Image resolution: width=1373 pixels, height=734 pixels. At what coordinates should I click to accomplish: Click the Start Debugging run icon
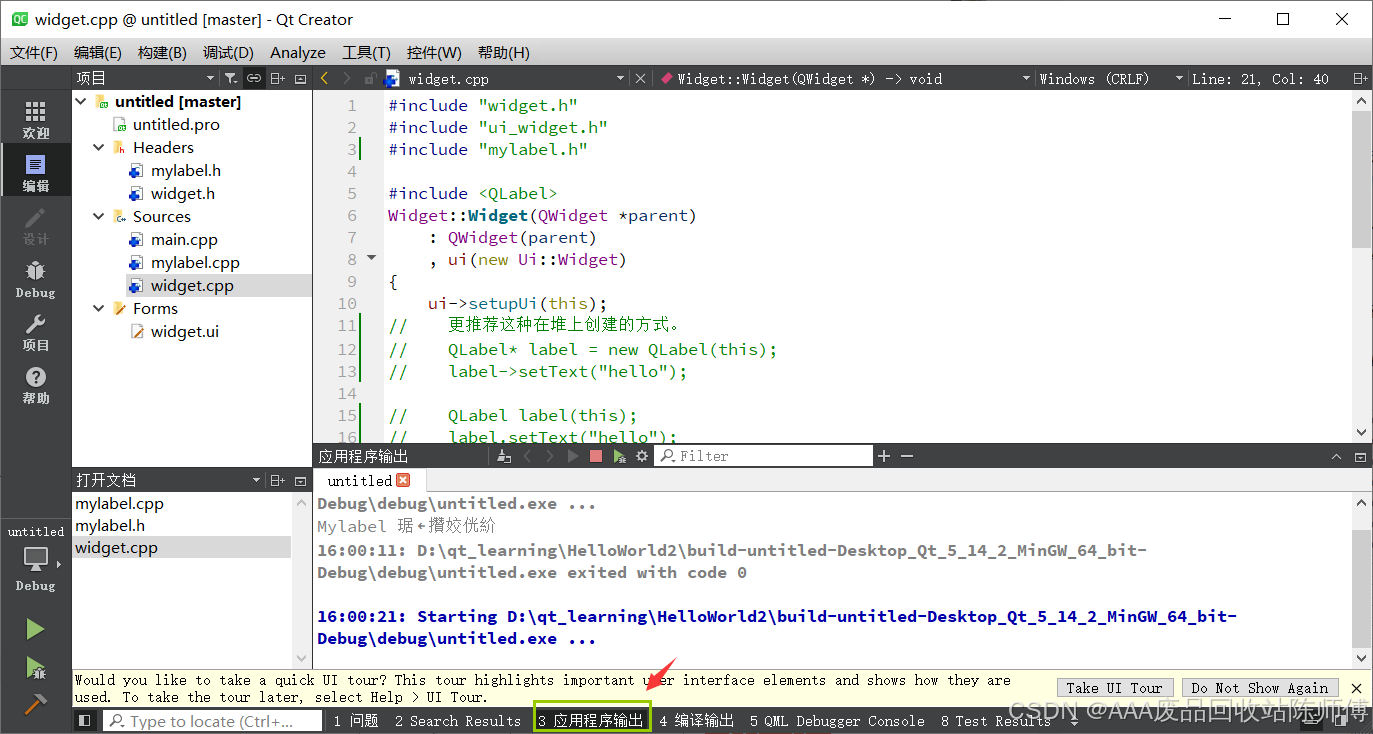[x=35, y=667]
